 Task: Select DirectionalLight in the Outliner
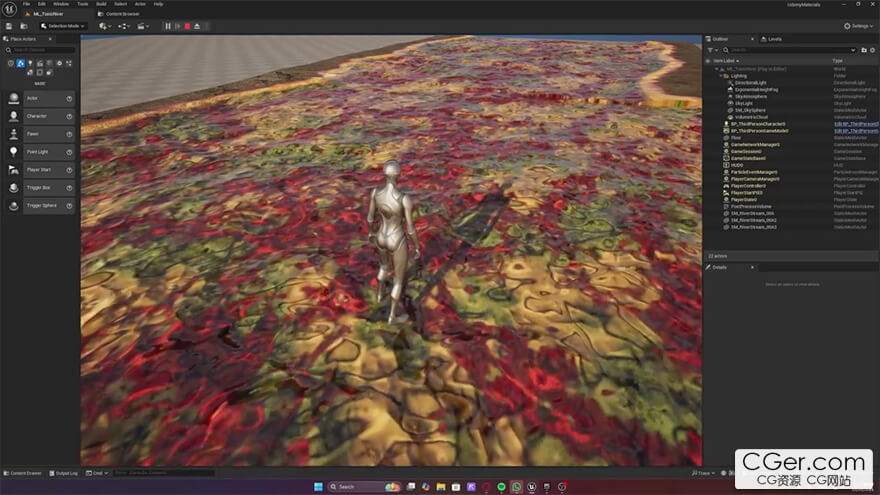[x=750, y=83]
